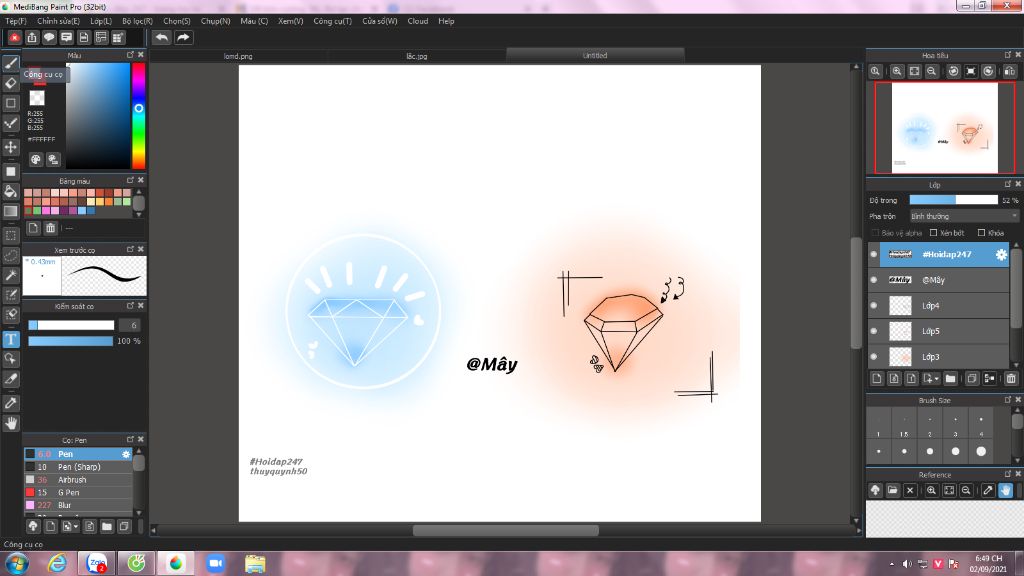Enable the Bảo vệ alpha checkbox
This screenshot has width=1024, height=576.
pyautogui.click(x=875, y=233)
